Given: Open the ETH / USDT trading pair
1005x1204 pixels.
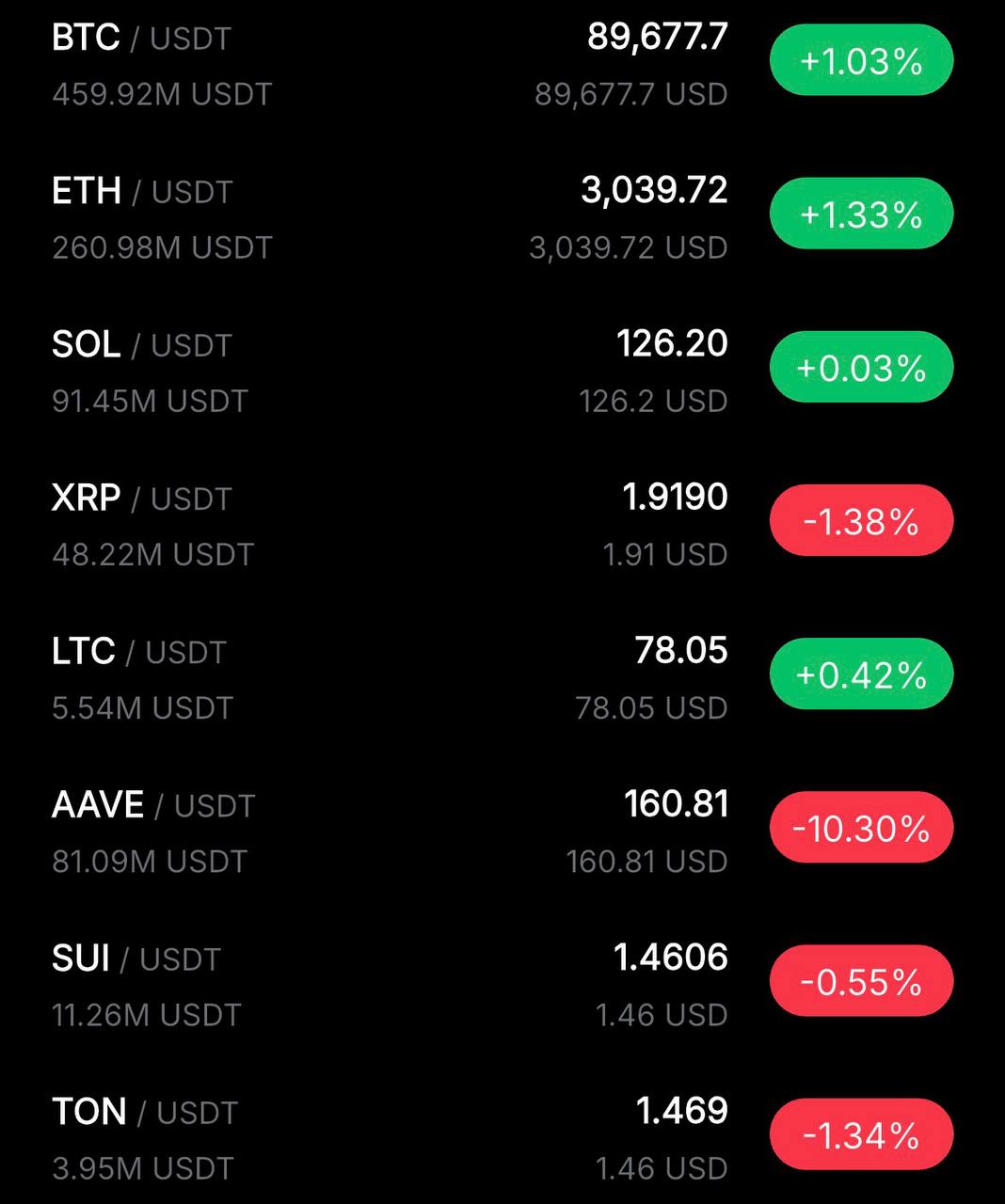Looking at the screenshot, I should coord(141,192).
